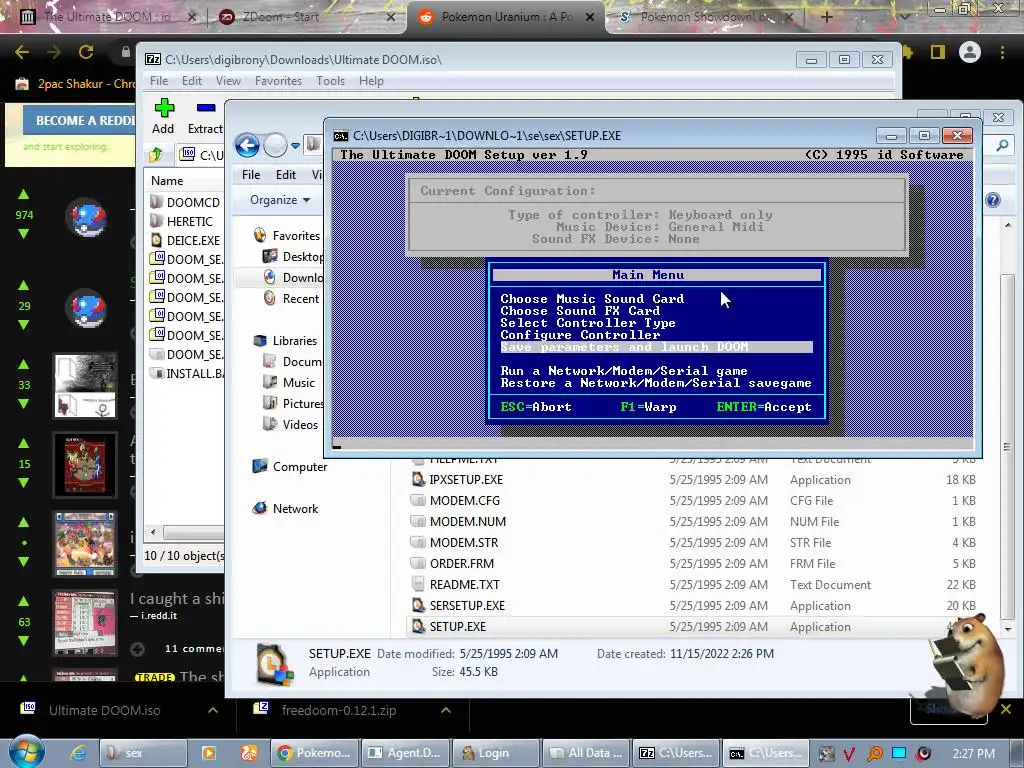Select DEICE.EXE in 7-Zip list
Screen dimensions: 1024x768
(185, 240)
